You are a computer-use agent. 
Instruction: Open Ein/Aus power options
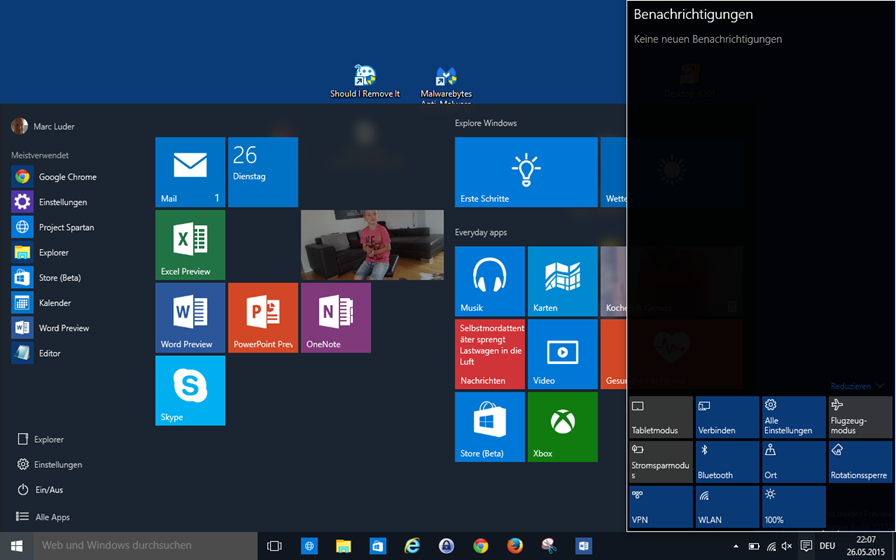[50, 490]
